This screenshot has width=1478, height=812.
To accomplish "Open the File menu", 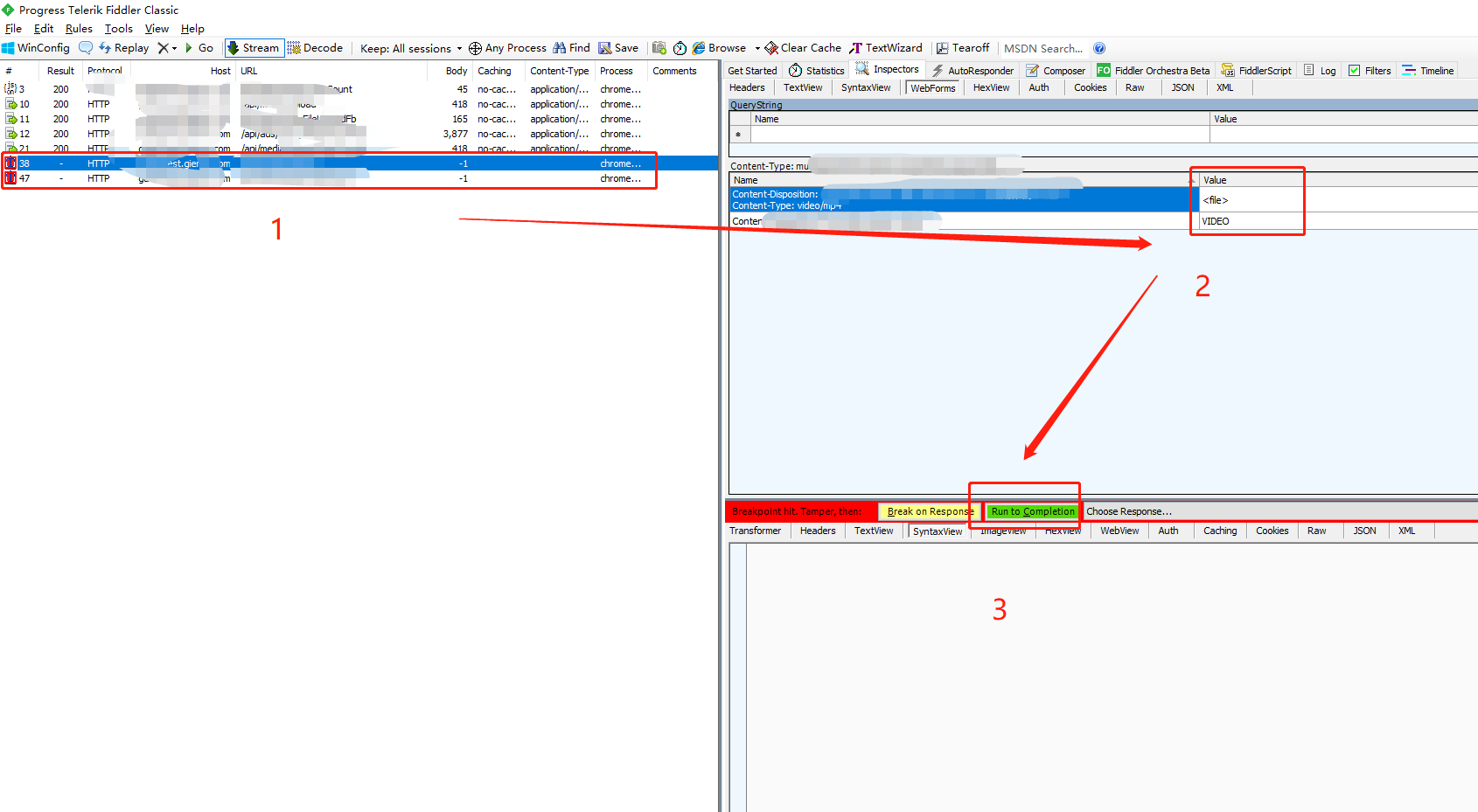I will (x=13, y=29).
